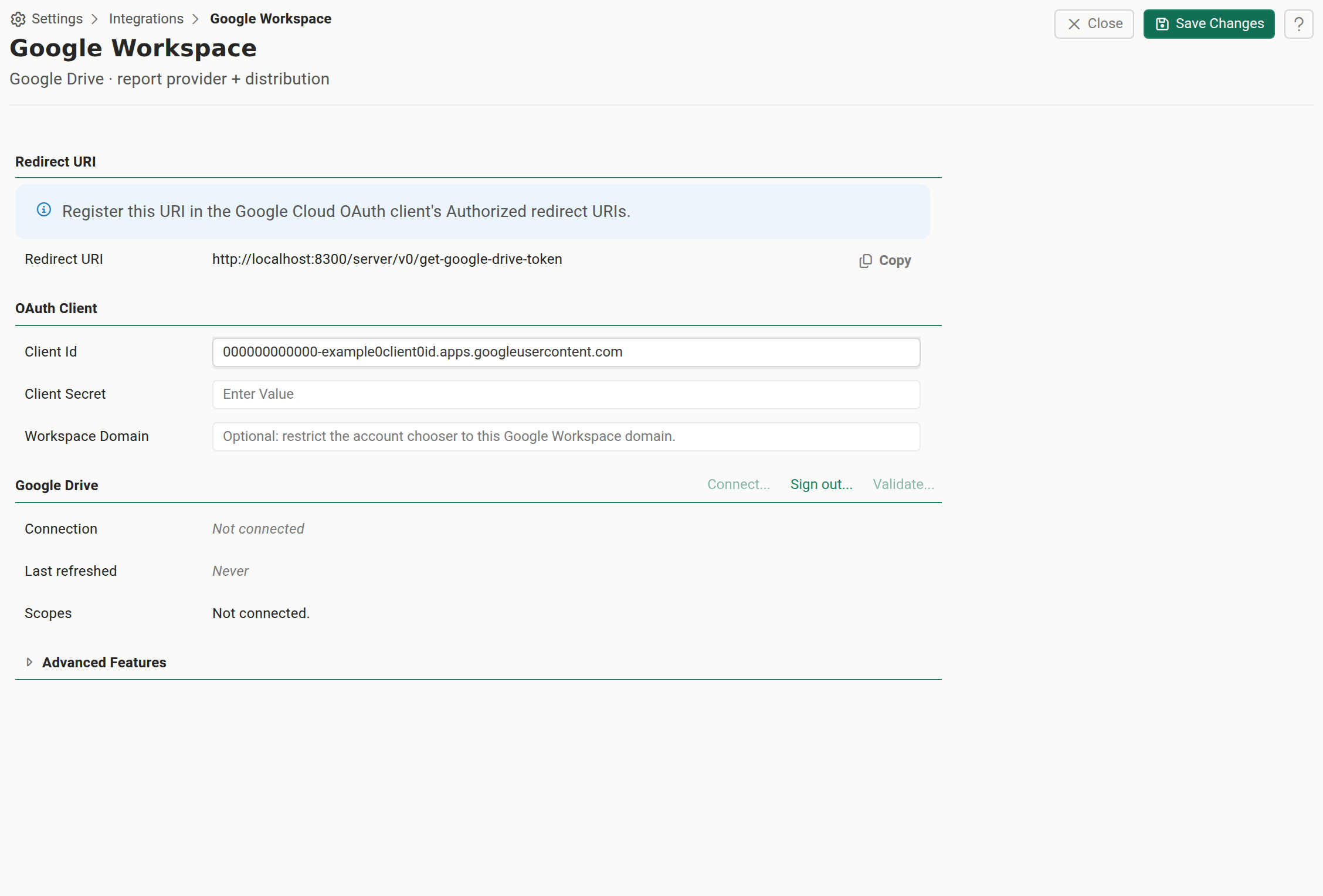Image resolution: width=1323 pixels, height=896 pixels.
Task: Click Connect... for Google Drive
Action: coord(738,484)
